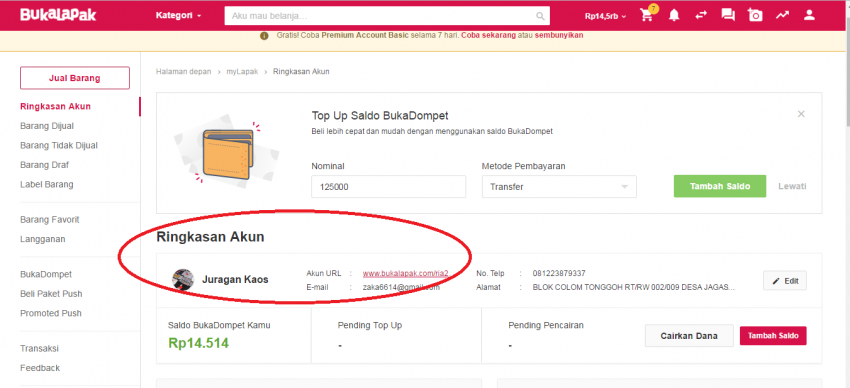The image size is (850, 388).
Task: Open Barang Draf in sidebar
Action: pos(44,165)
